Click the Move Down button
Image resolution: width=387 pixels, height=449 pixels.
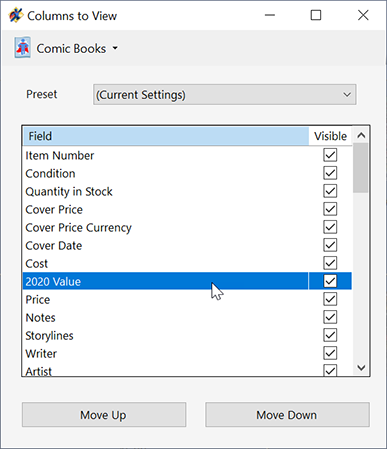(287, 415)
